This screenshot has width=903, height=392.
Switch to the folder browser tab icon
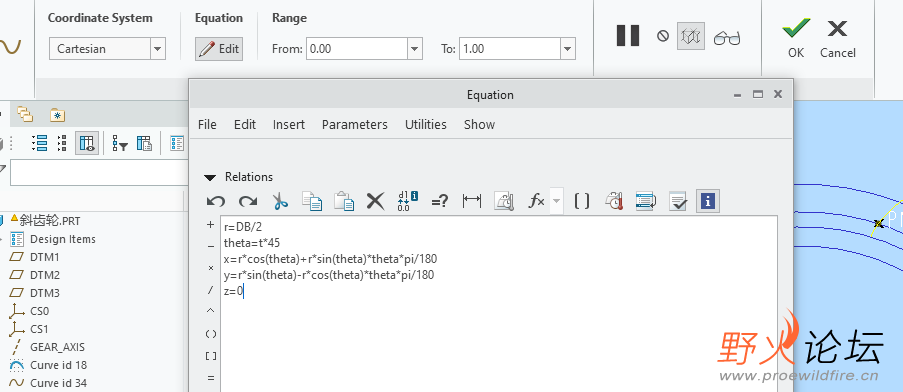click(57, 115)
